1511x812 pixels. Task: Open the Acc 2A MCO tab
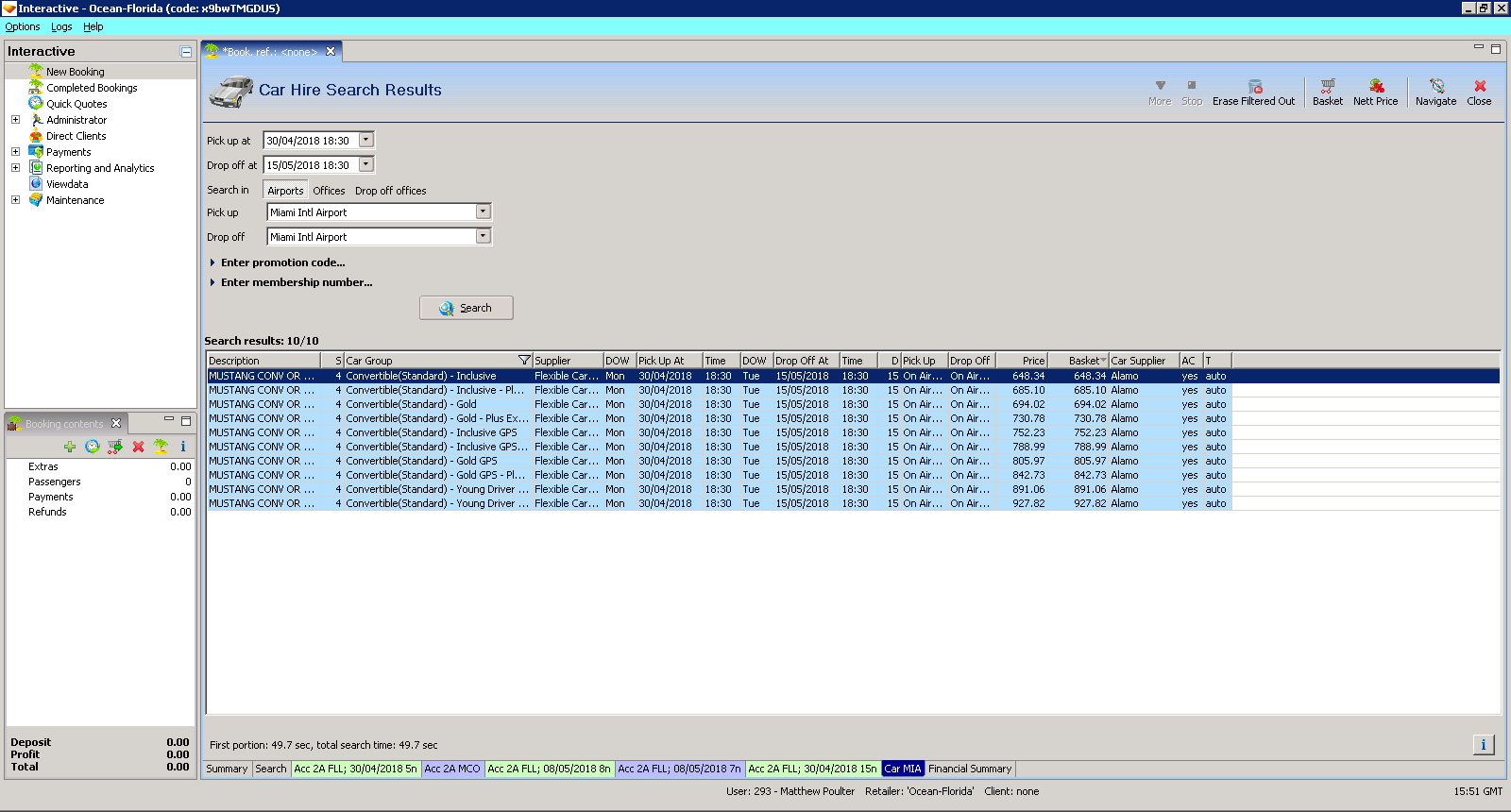coord(451,769)
